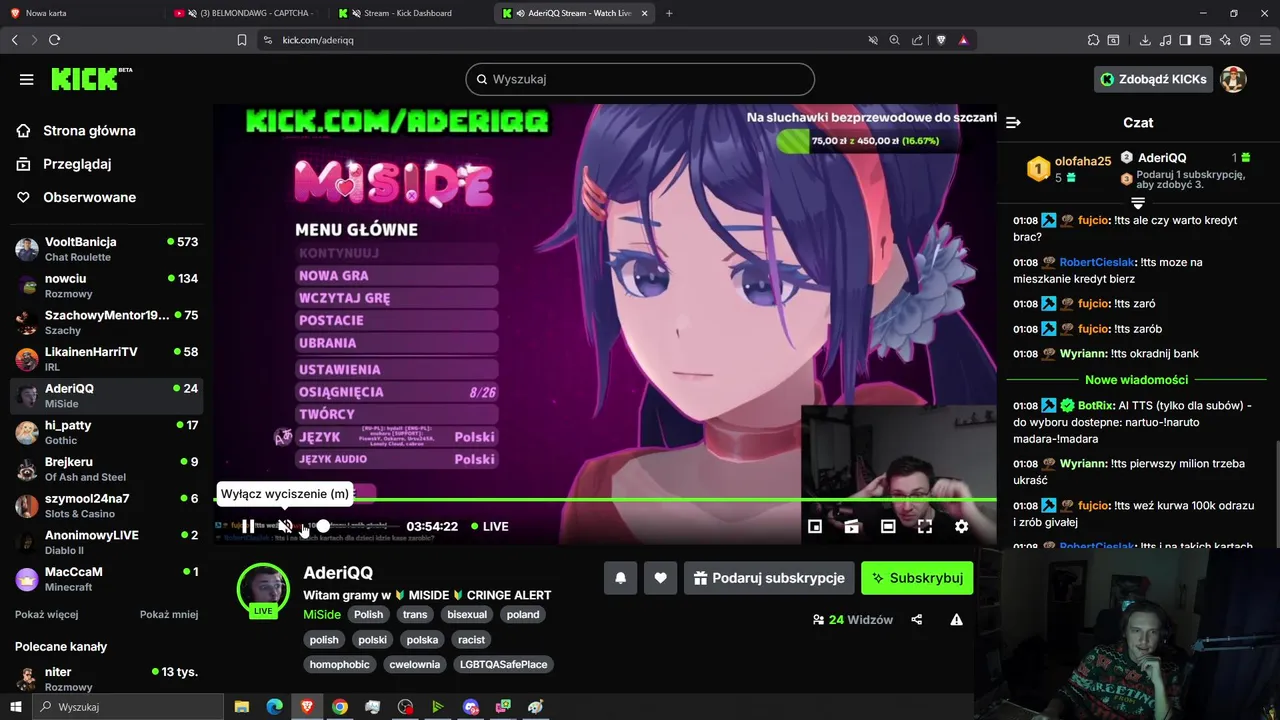Bookmark this page
Screen dimensions: 1280x720
(x=241, y=40)
